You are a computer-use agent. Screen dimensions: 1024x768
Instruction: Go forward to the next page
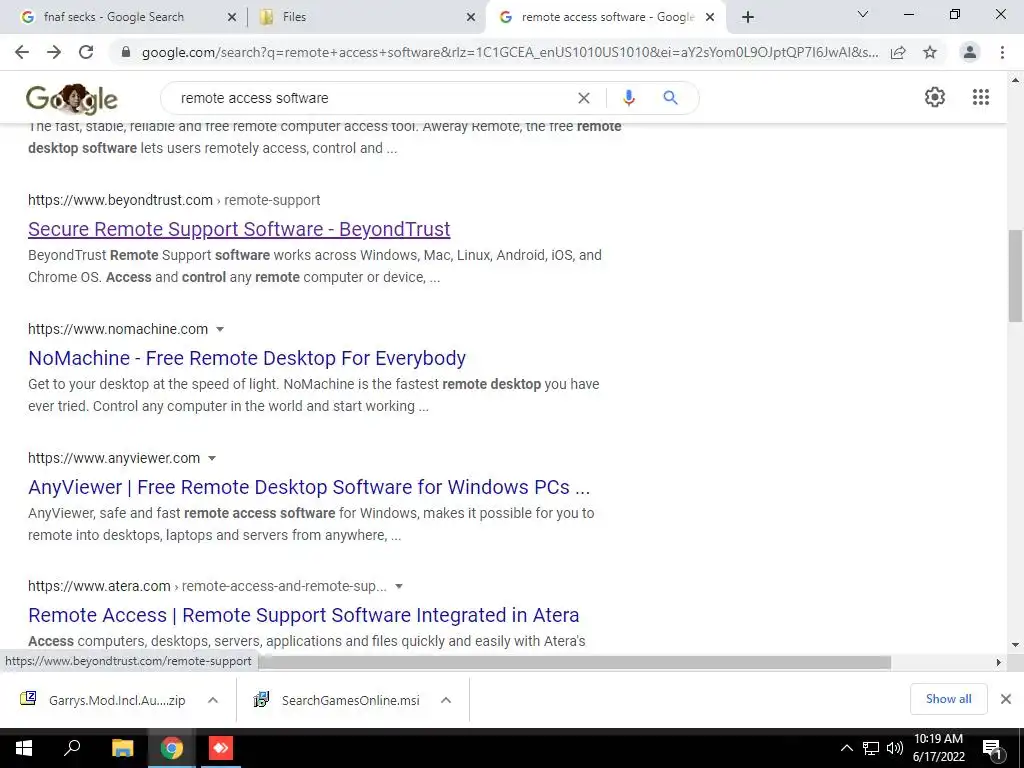54,52
